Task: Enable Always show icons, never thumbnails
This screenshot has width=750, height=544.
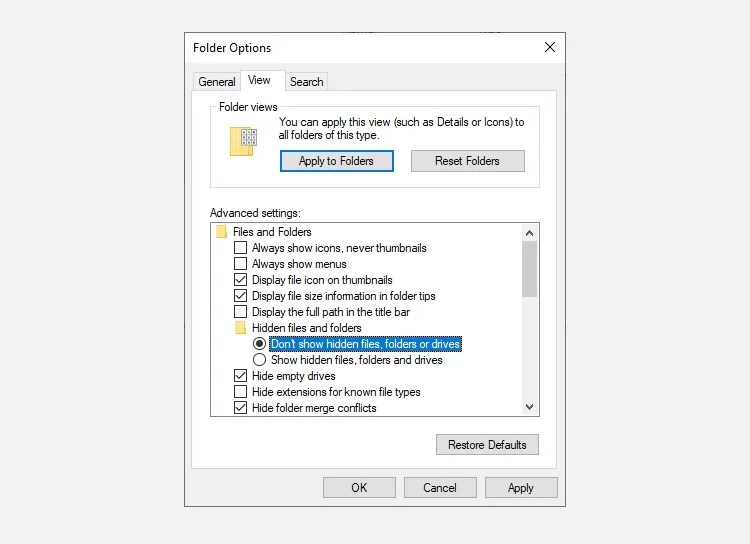Action: coord(241,248)
